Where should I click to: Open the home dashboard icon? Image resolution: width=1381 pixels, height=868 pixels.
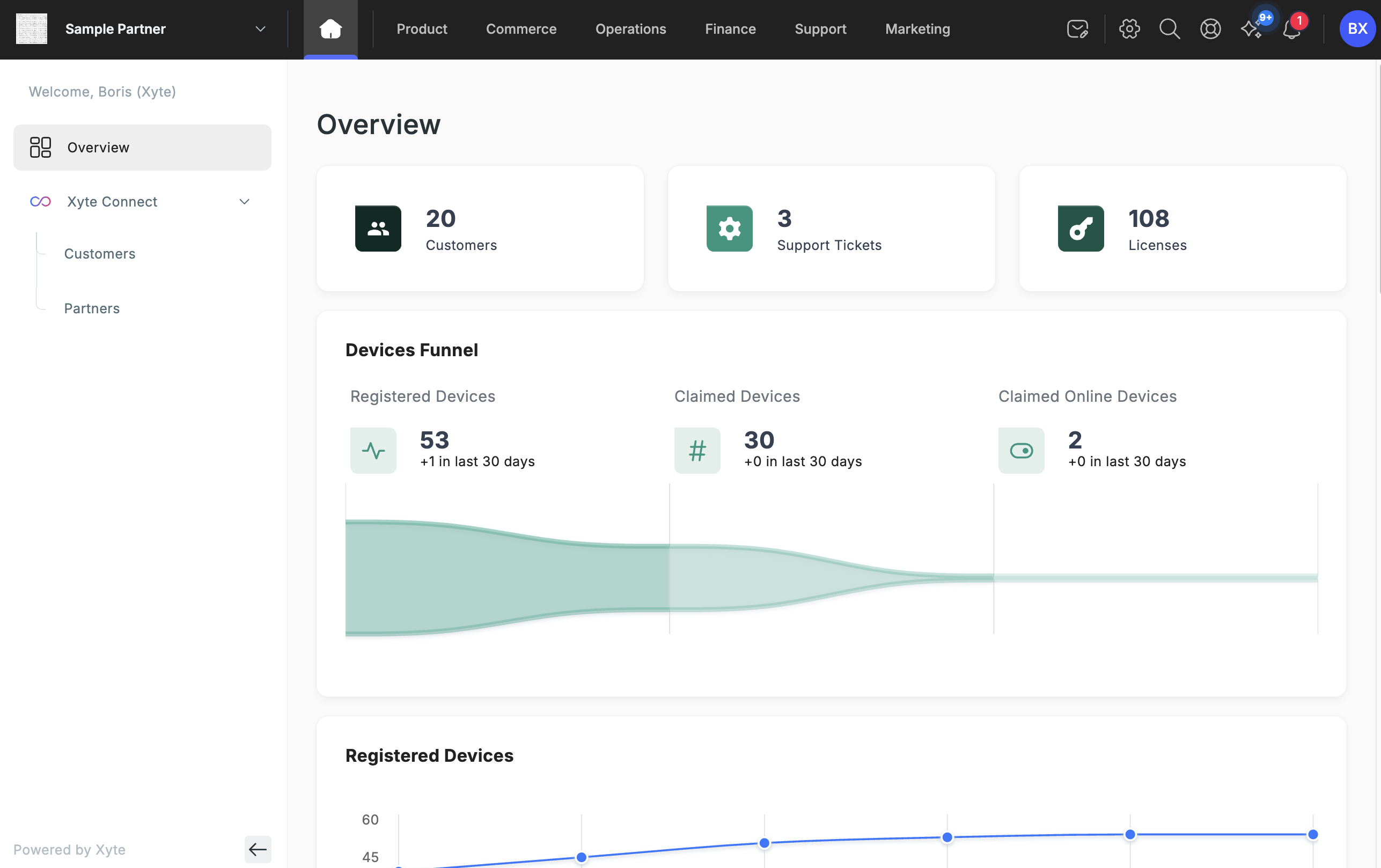[x=330, y=28]
